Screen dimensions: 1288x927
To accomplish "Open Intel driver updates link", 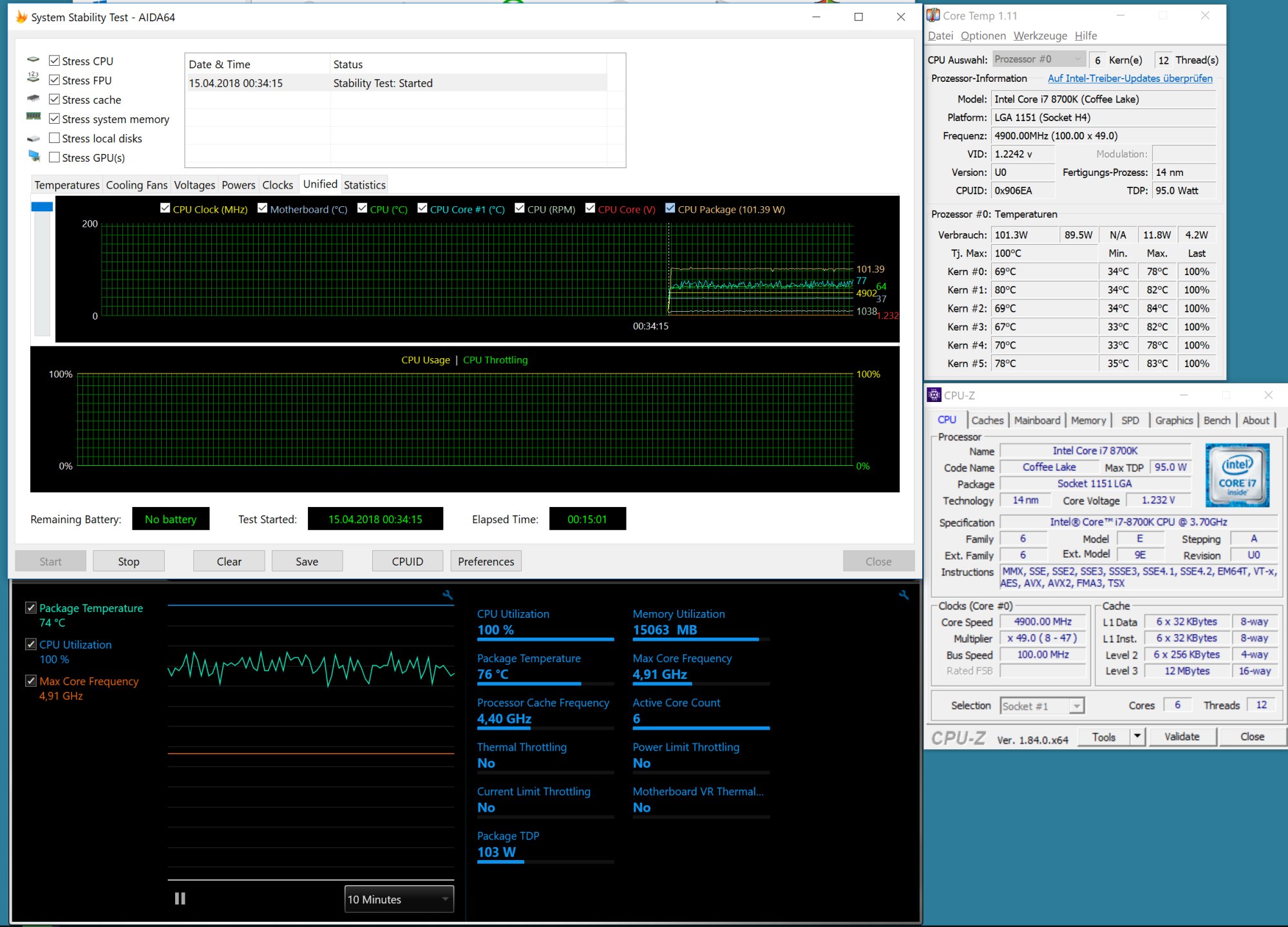I will point(1130,79).
